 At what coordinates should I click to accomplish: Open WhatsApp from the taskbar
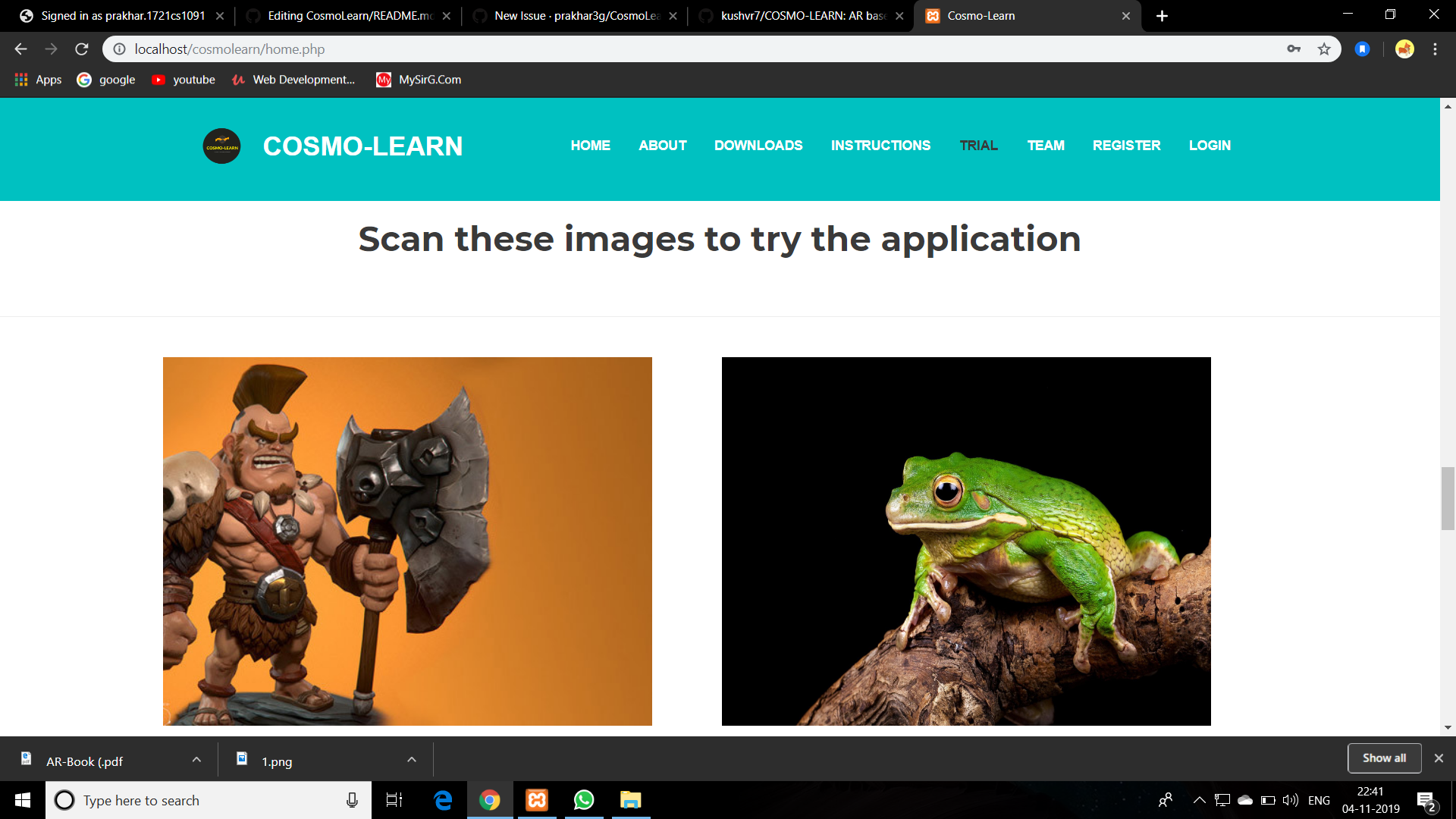(x=583, y=800)
